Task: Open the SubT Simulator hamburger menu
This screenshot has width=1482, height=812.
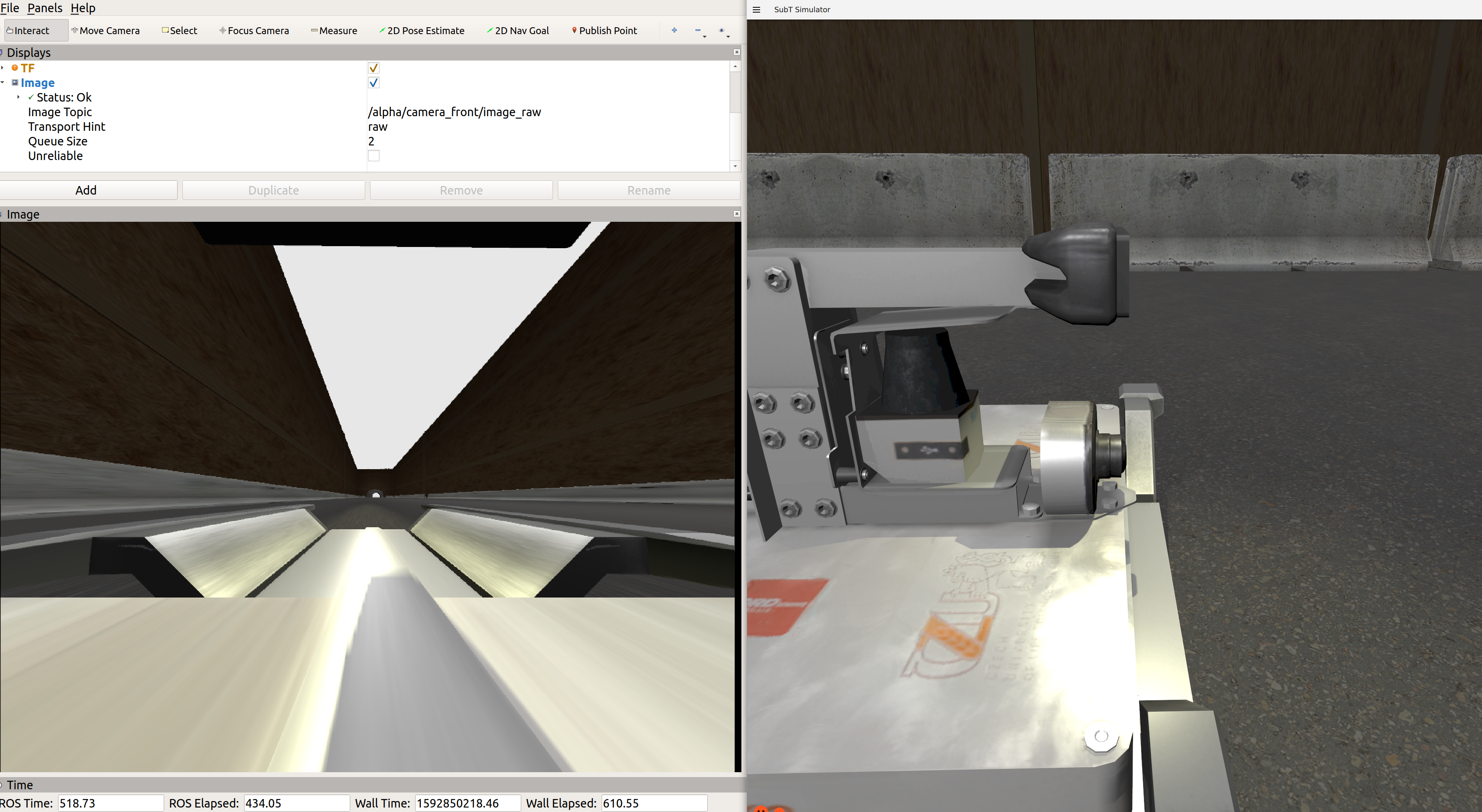Action: [x=756, y=9]
